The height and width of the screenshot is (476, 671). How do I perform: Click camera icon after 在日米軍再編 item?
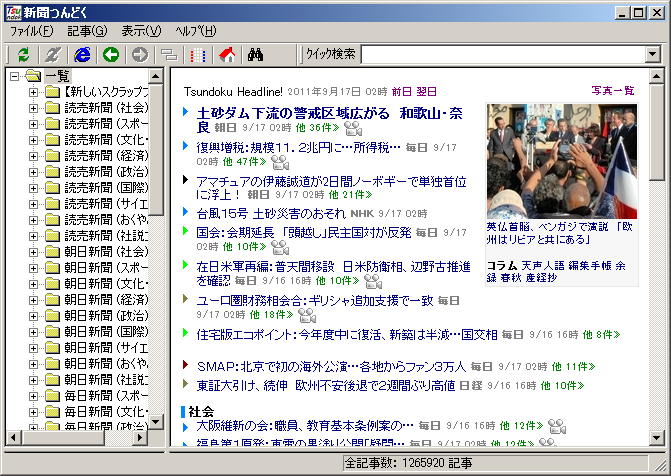pos(373,281)
